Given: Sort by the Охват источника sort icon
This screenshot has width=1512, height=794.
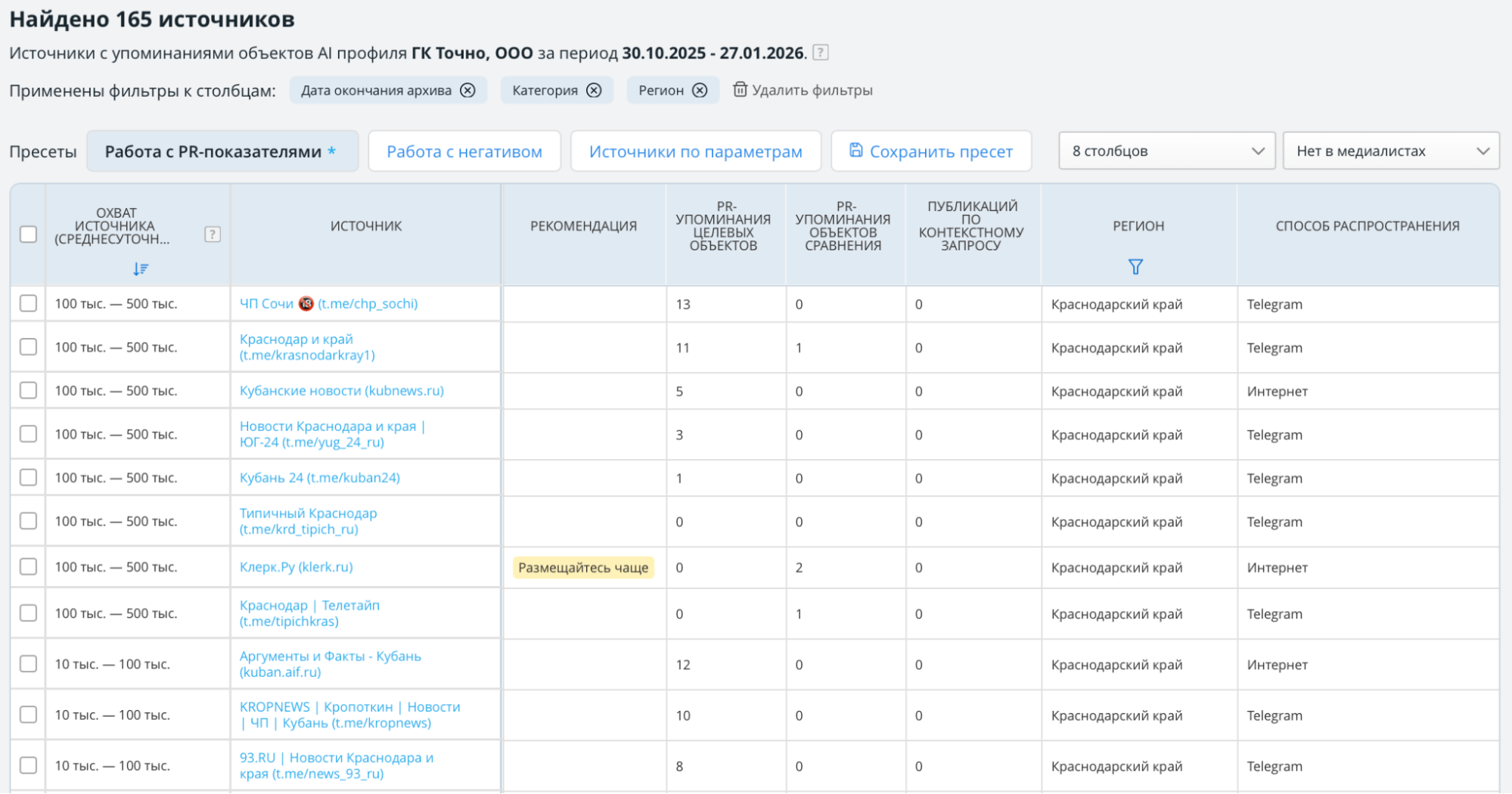Looking at the screenshot, I should coord(141,268).
